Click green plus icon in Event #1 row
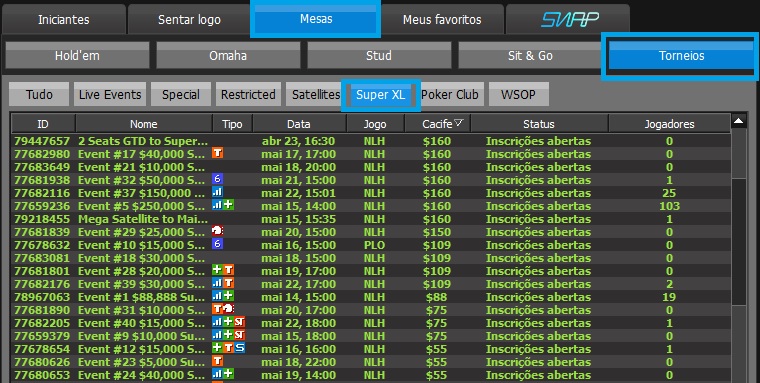This screenshot has width=760, height=383. [x=228, y=296]
